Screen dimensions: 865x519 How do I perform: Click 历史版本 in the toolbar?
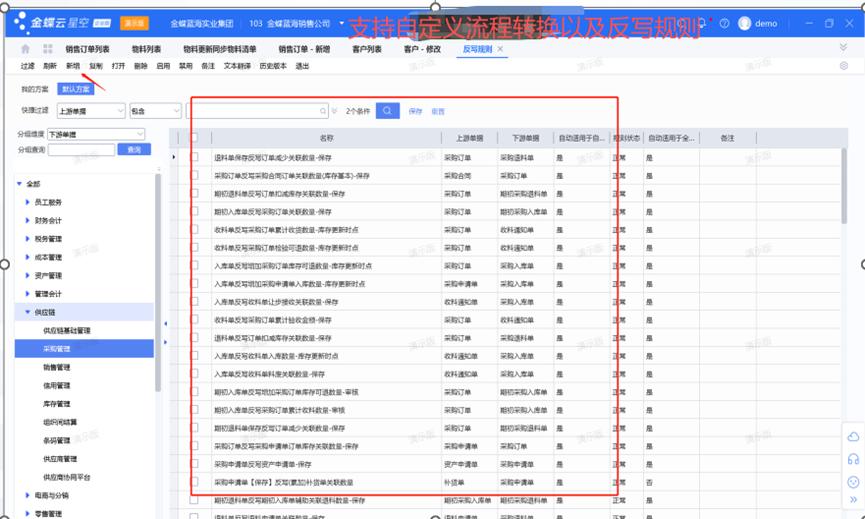[x=273, y=66]
